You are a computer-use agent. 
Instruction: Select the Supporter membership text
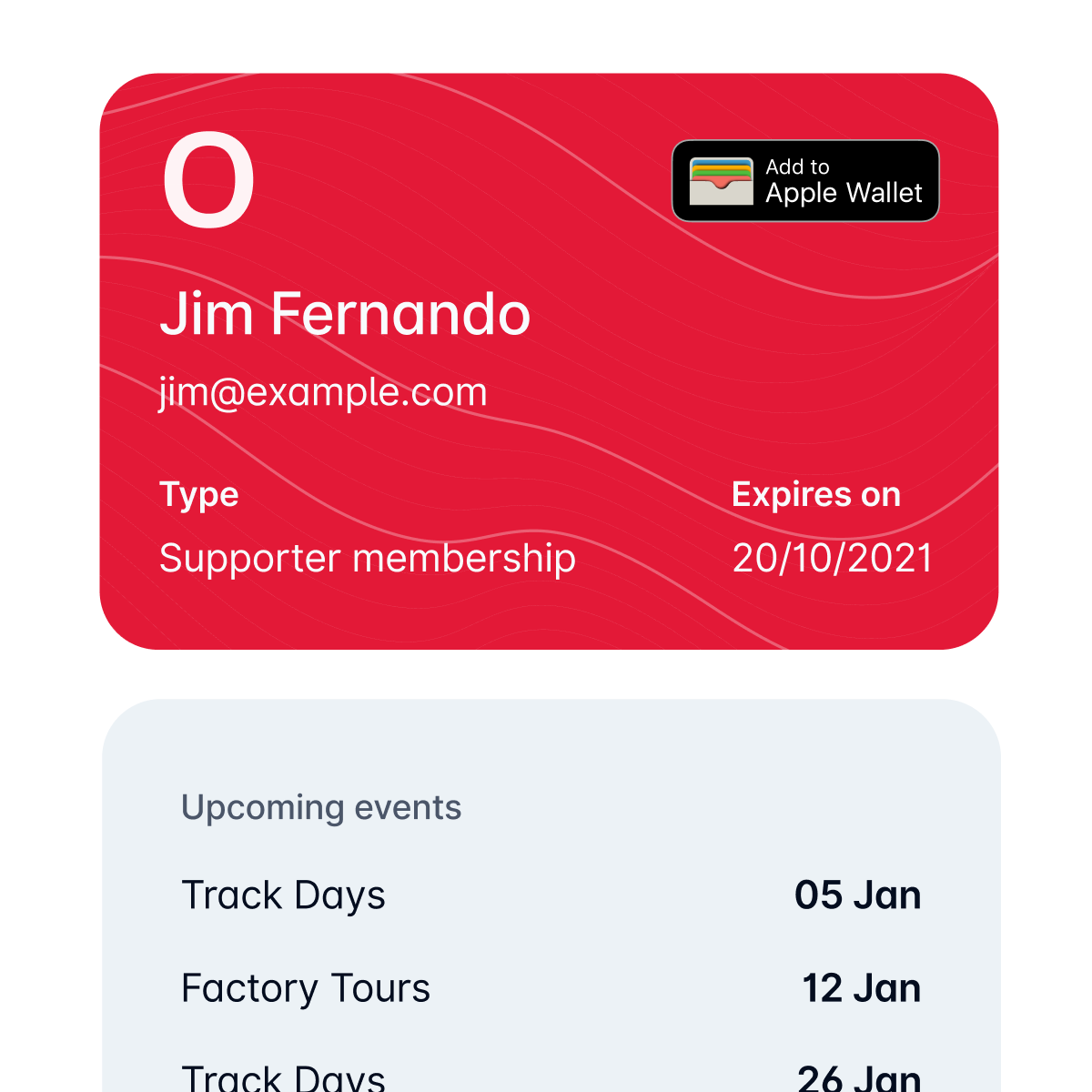click(x=368, y=558)
